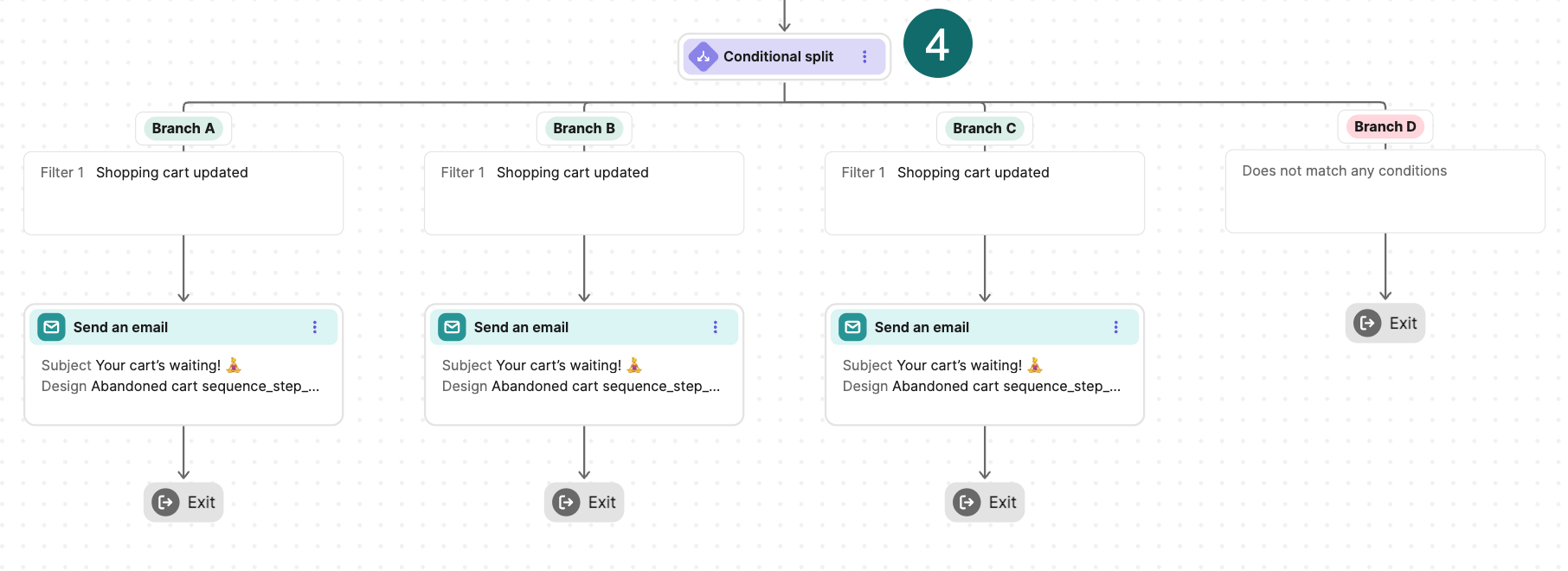1568x571 pixels.
Task: Click the Exit icon on Branch D
Action: [x=1366, y=323]
